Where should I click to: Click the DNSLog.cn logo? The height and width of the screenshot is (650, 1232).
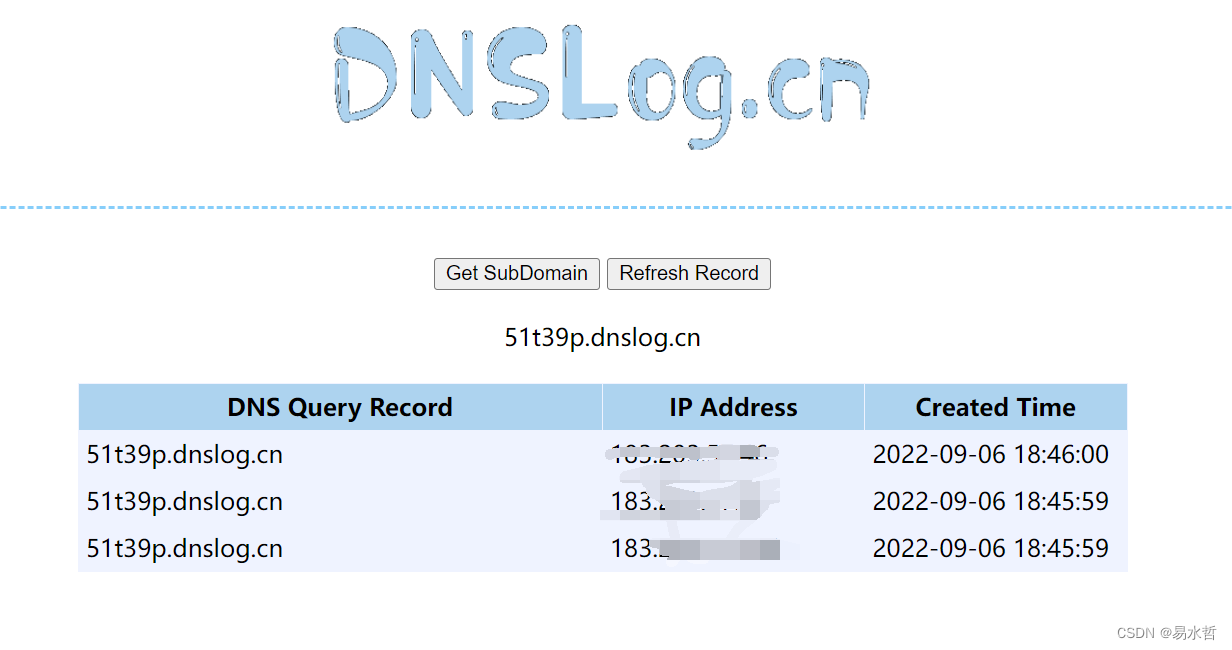tap(601, 87)
